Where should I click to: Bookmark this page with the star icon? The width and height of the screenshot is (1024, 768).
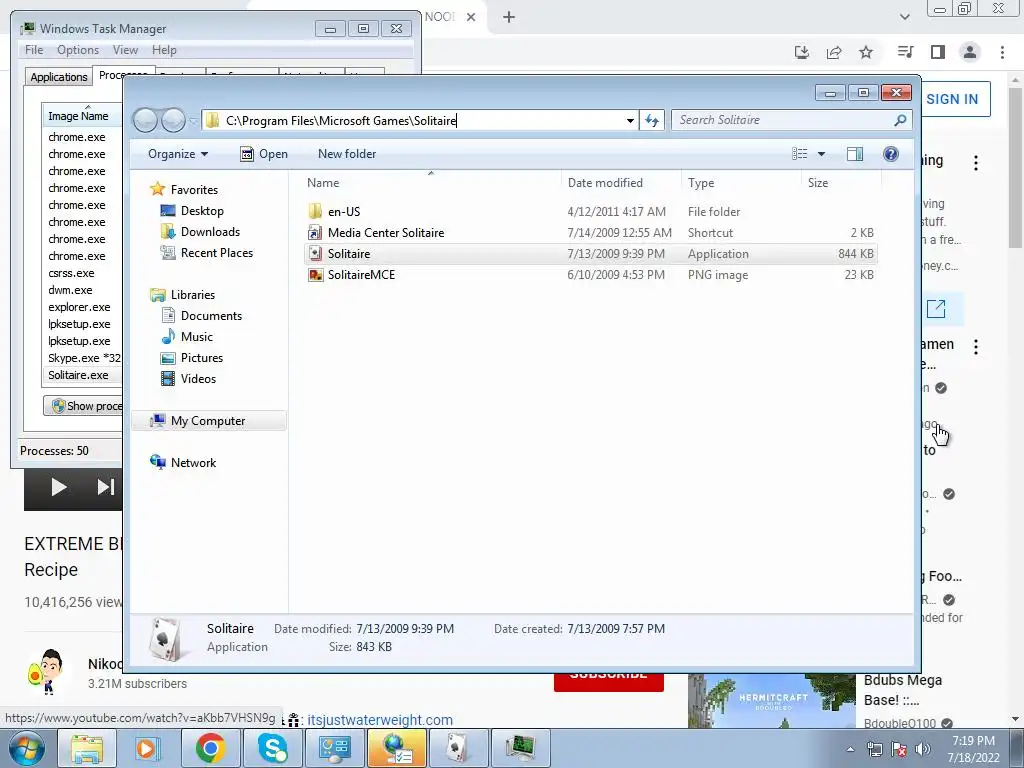pyautogui.click(x=866, y=52)
